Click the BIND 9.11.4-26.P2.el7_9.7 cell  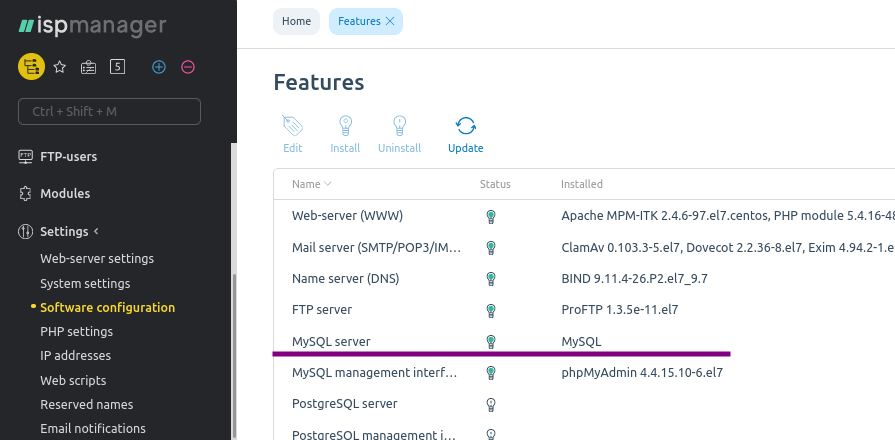pyautogui.click(x=635, y=279)
